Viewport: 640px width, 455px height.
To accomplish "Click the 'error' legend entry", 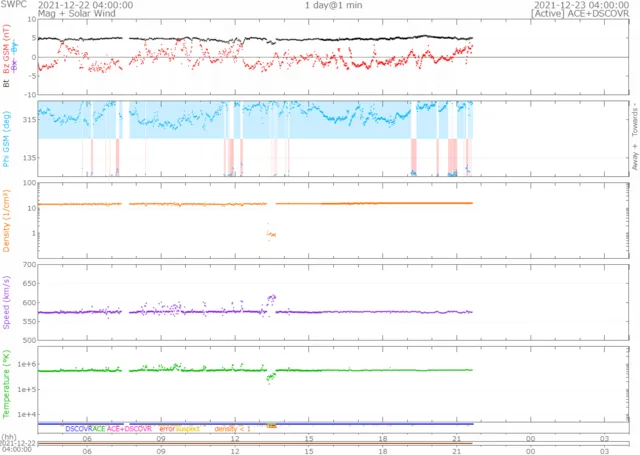I will click(x=167, y=428).
